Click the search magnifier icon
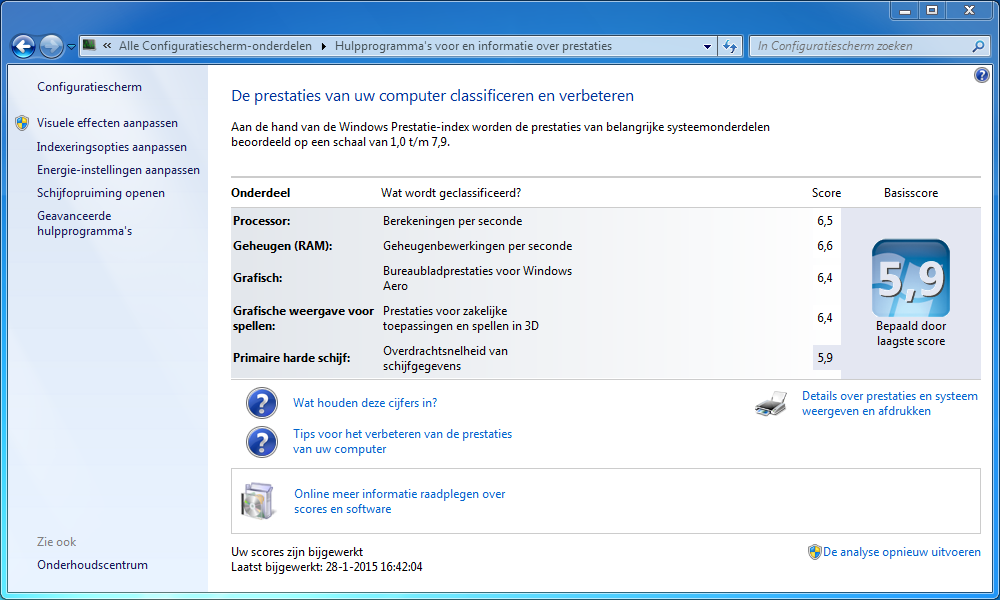Image resolution: width=1000 pixels, height=600 pixels. point(978,46)
